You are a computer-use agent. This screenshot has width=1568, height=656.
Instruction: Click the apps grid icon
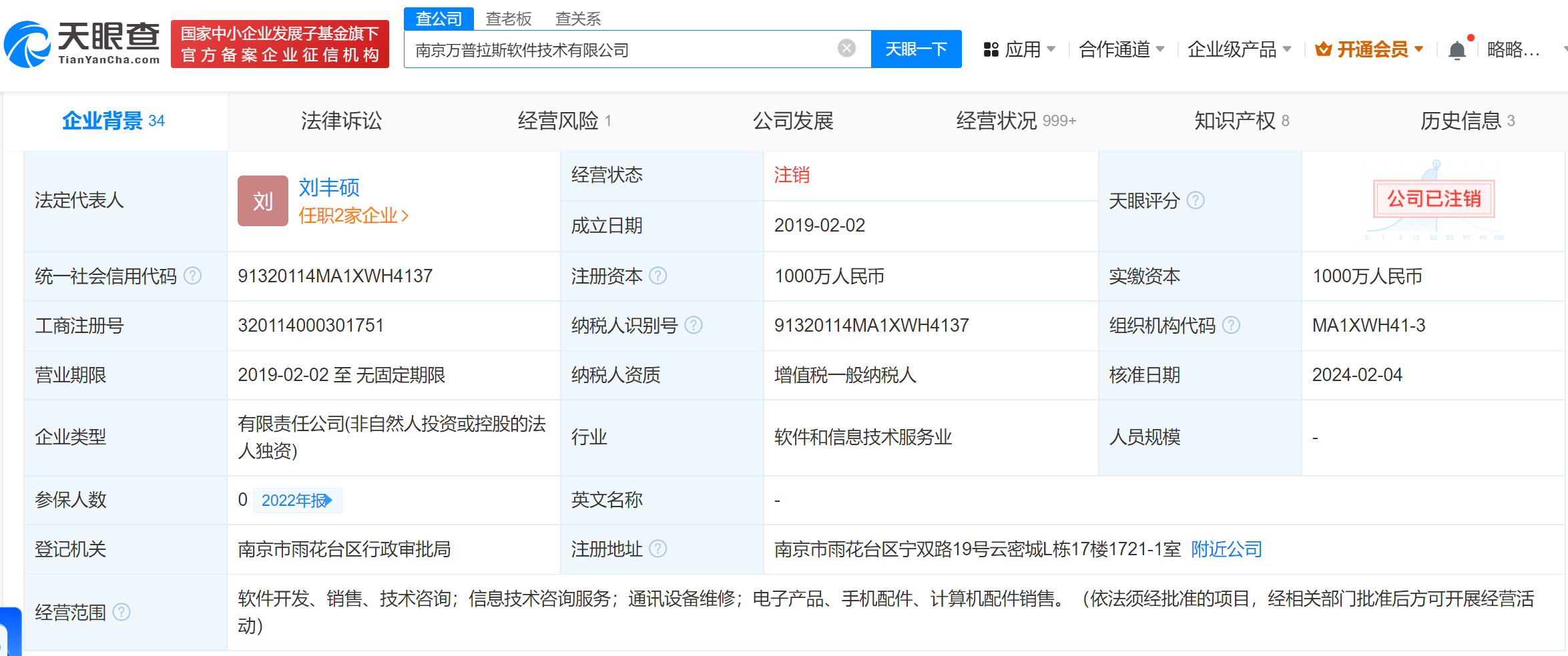[x=991, y=49]
